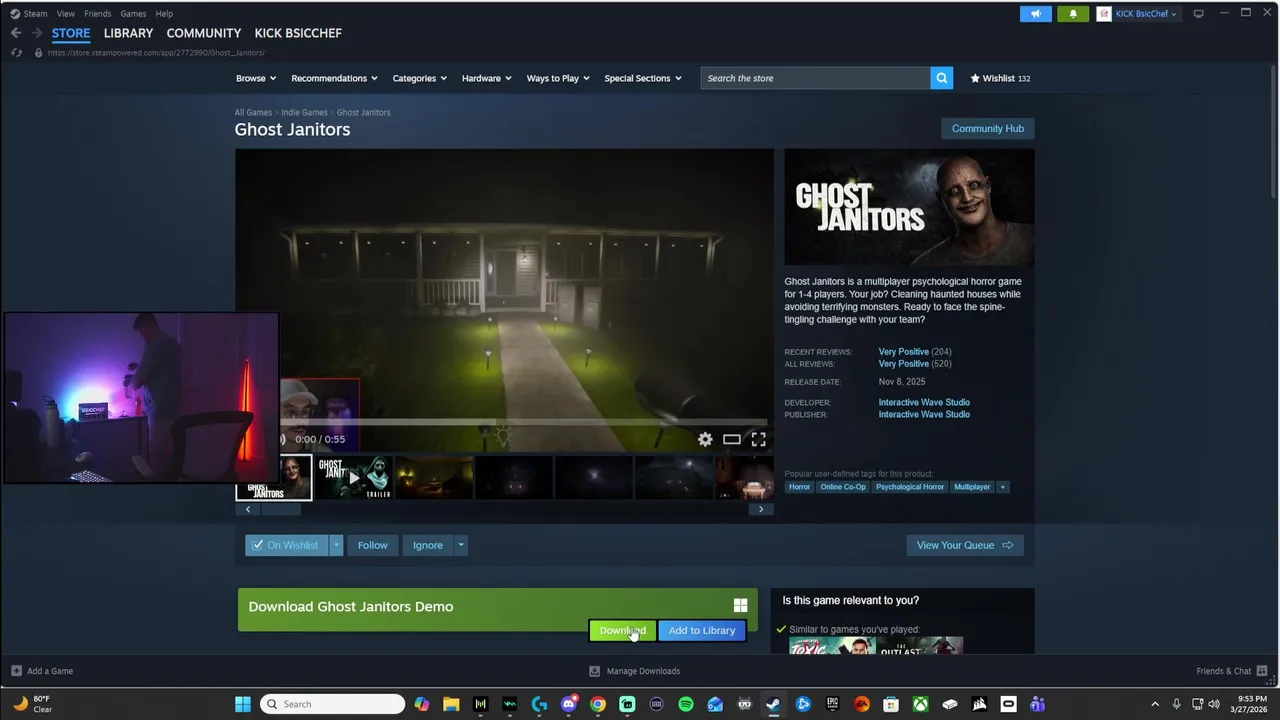Open the KICK BSICCHEF profile tab
Viewport: 1280px width, 720px height.
(298, 33)
